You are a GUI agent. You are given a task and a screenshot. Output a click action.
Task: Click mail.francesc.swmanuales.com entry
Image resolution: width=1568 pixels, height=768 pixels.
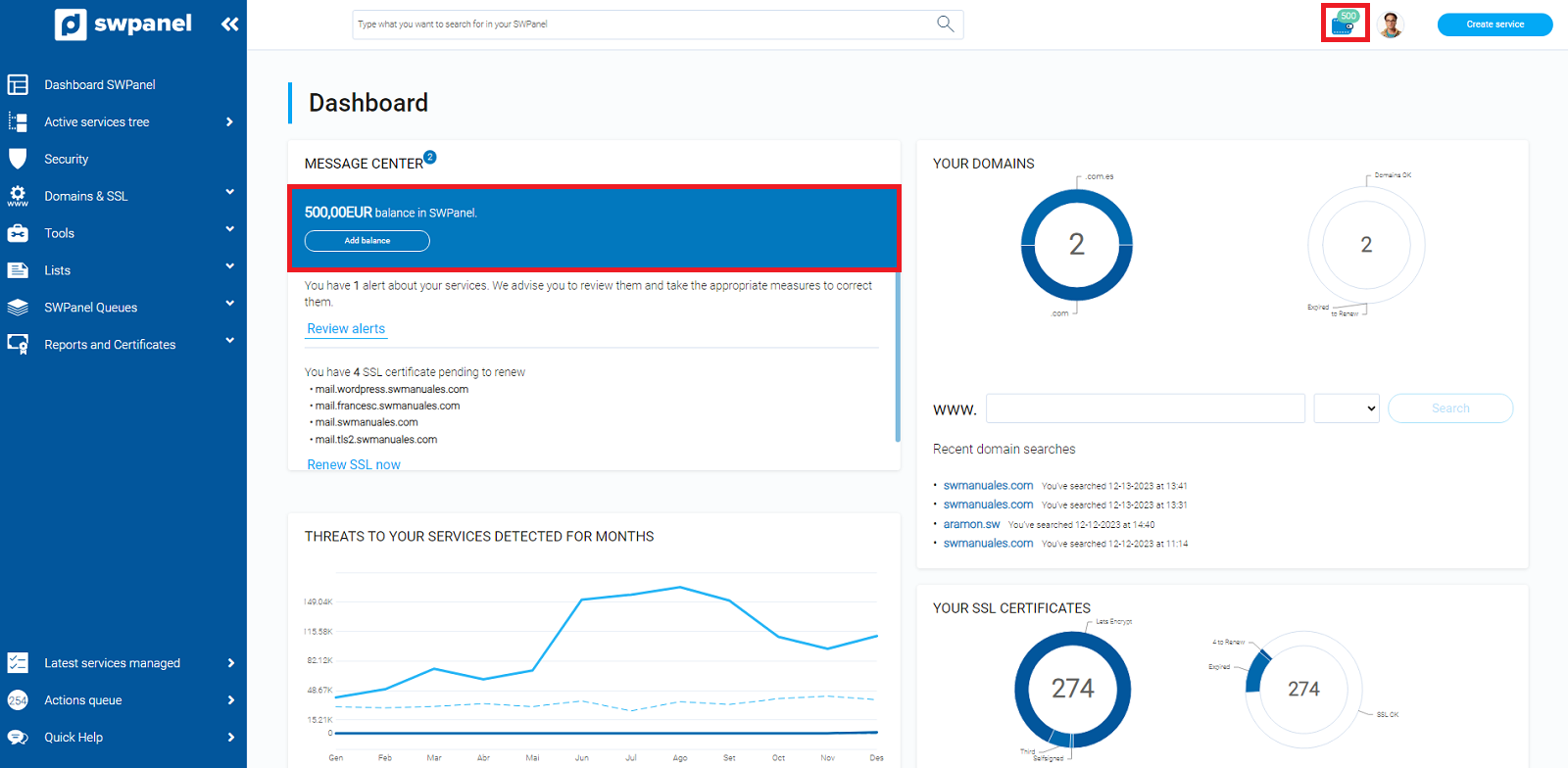(x=387, y=406)
